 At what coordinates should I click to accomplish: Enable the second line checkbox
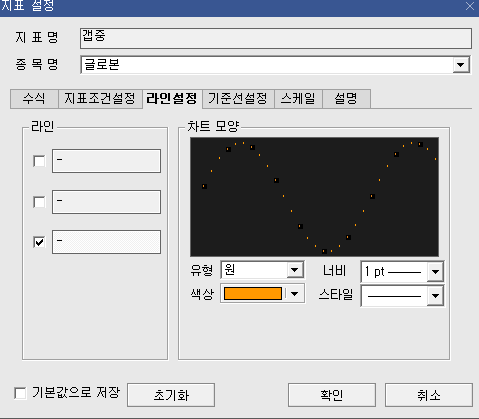click(x=39, y=202)
